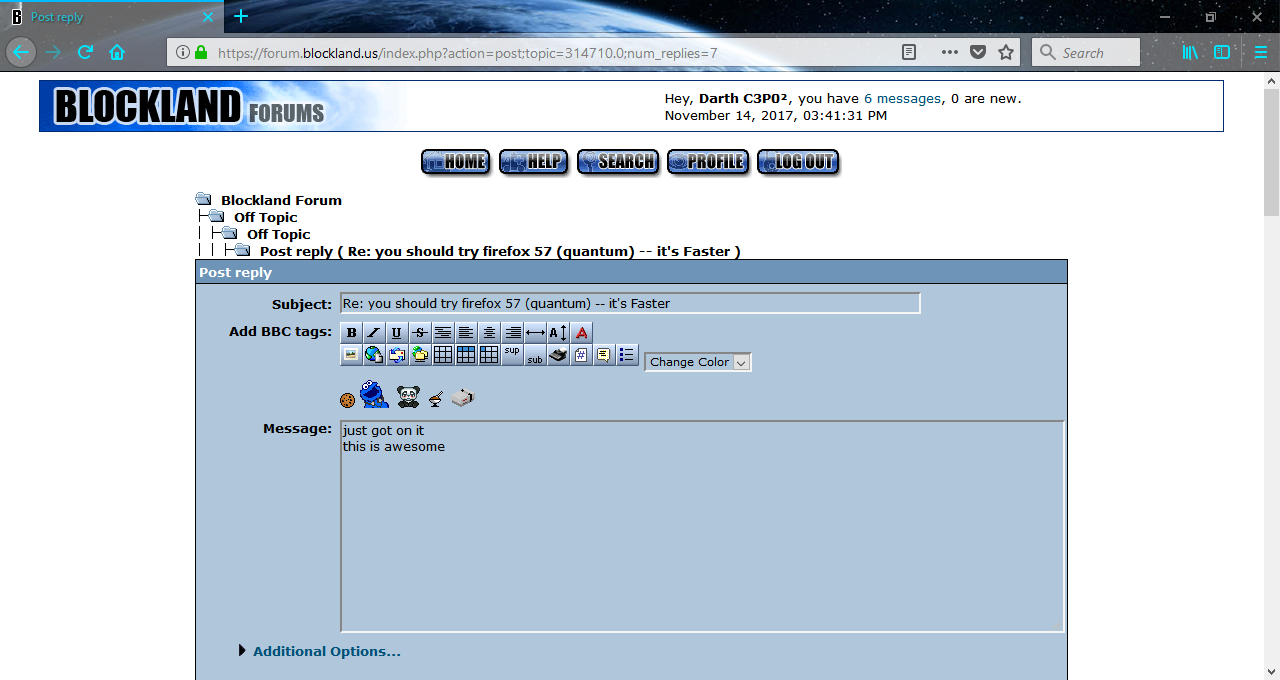Open the PROFILE menu button
This screenshot has width=1280, height=680.
[708, 162]
